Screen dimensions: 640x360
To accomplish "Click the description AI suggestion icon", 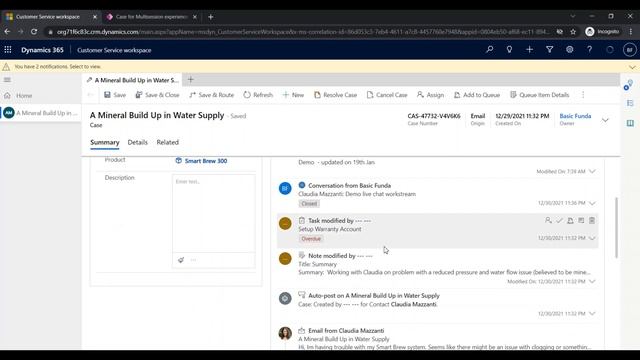I will click(x=181, y=260).
